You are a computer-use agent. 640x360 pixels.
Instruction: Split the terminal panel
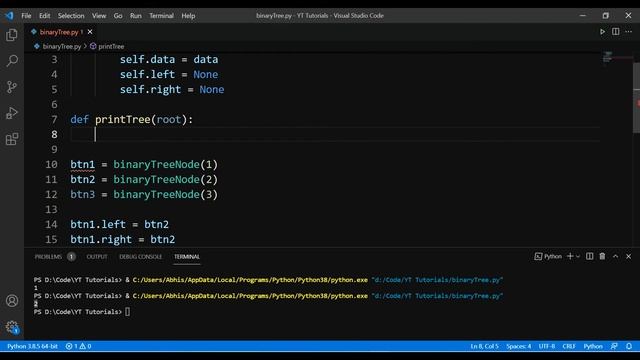click(x=590, y=256)
